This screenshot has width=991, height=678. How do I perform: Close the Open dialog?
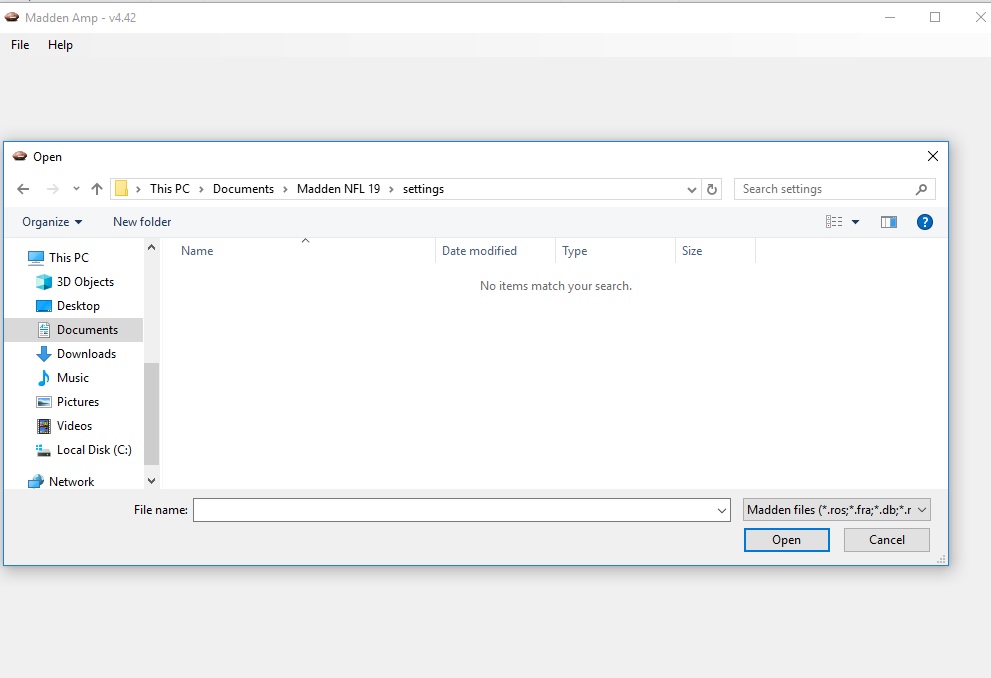(x=932, y=156)
